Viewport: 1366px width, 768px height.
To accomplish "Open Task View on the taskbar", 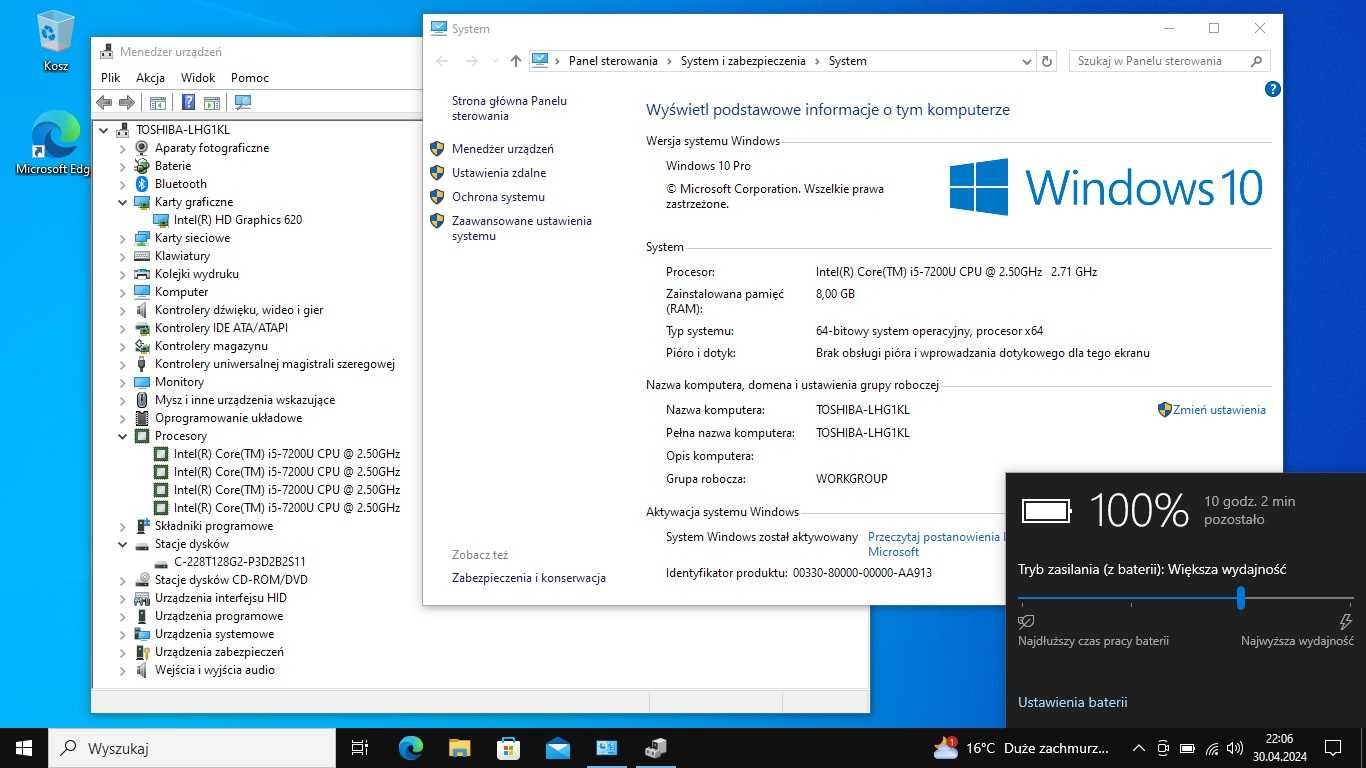I will 360,748.
